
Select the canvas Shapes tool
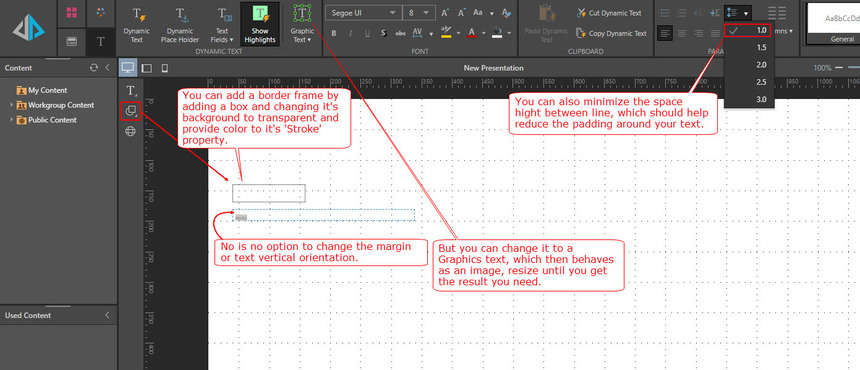pyautogui.click(x=131, y=111)
